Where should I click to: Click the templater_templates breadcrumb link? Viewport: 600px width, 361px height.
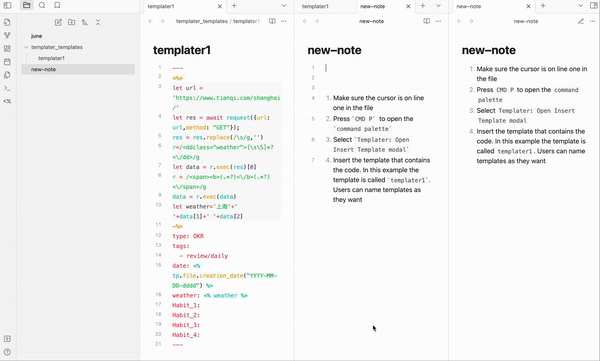[x=202, y=21]
